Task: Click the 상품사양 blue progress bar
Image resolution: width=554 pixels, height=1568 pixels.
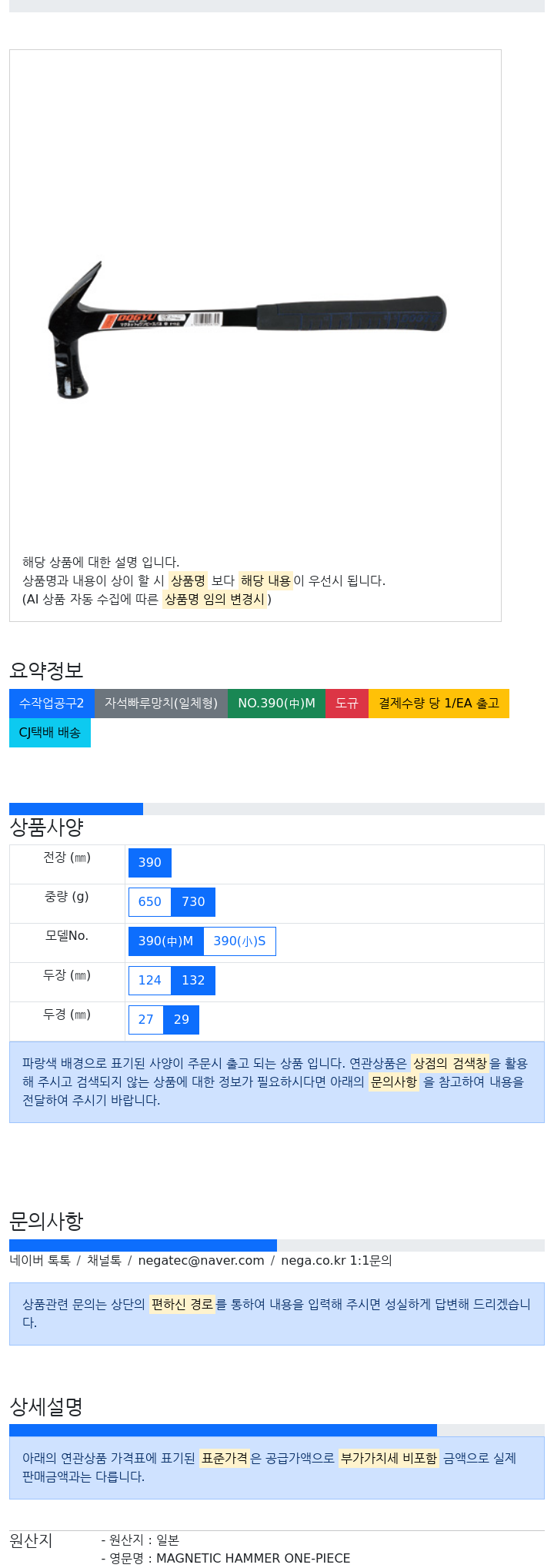Action: [x=76, y=809]
